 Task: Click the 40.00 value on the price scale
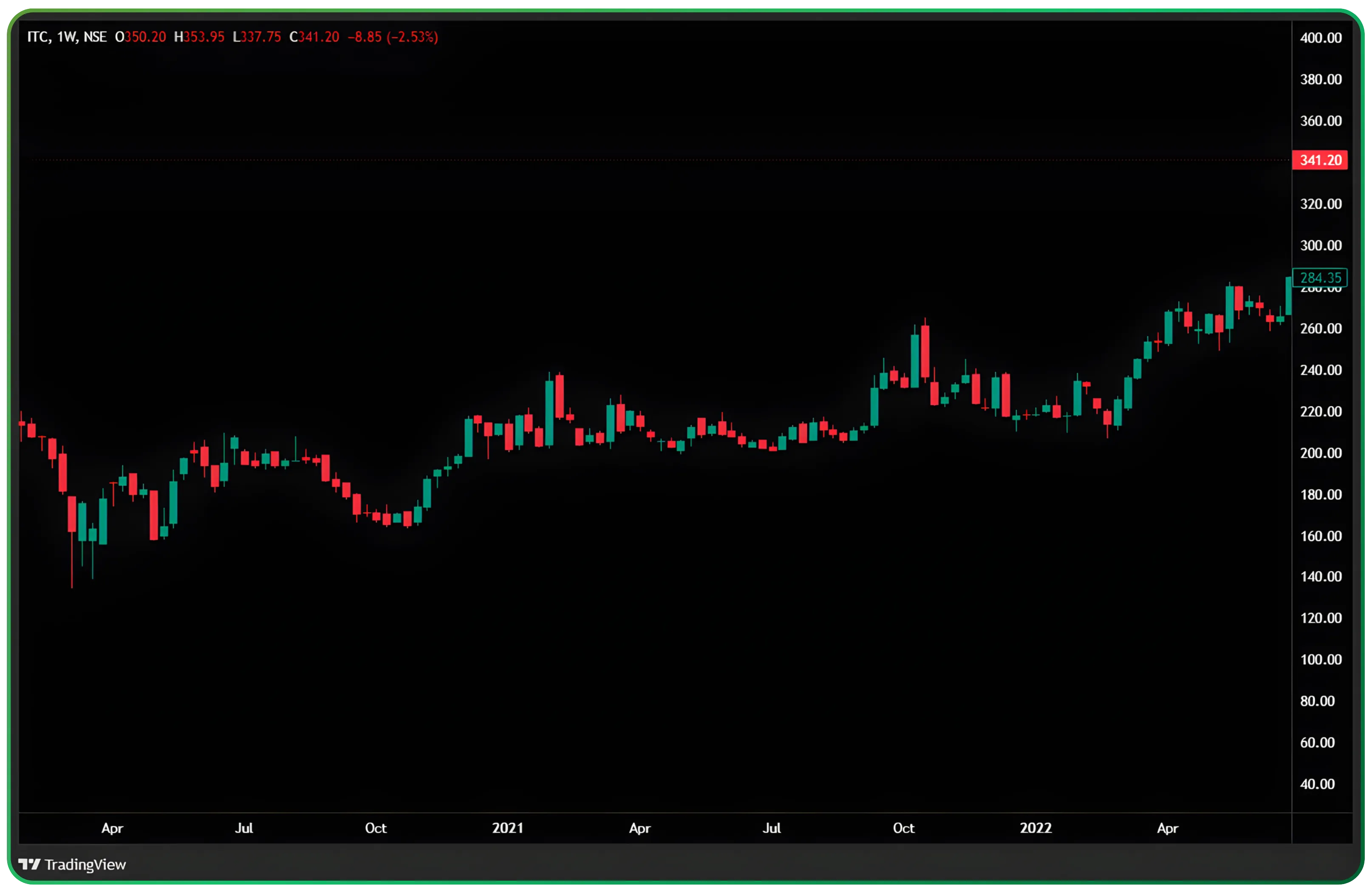[1317, 784]
